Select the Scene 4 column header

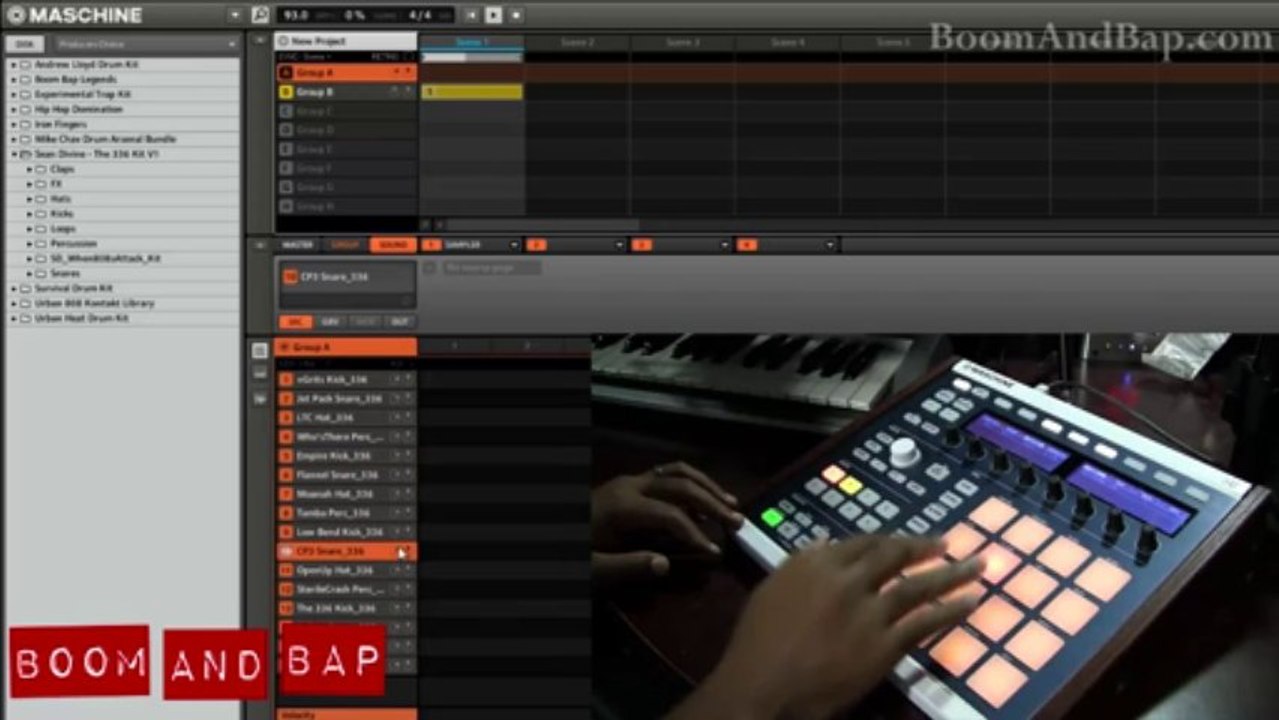pyautogui.click(x=788, y=42)
